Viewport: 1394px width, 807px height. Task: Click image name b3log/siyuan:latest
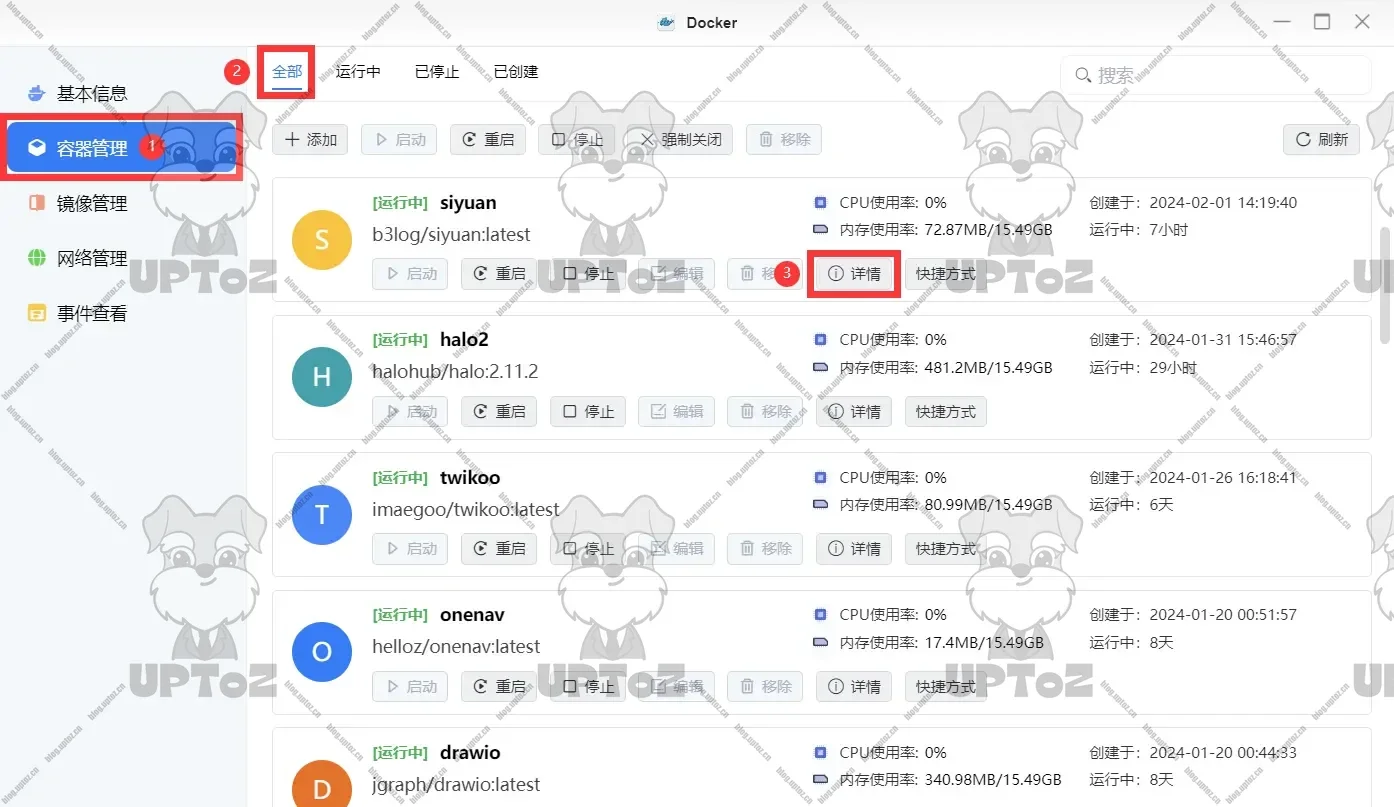pyautogui.click(x=451, y=235)
